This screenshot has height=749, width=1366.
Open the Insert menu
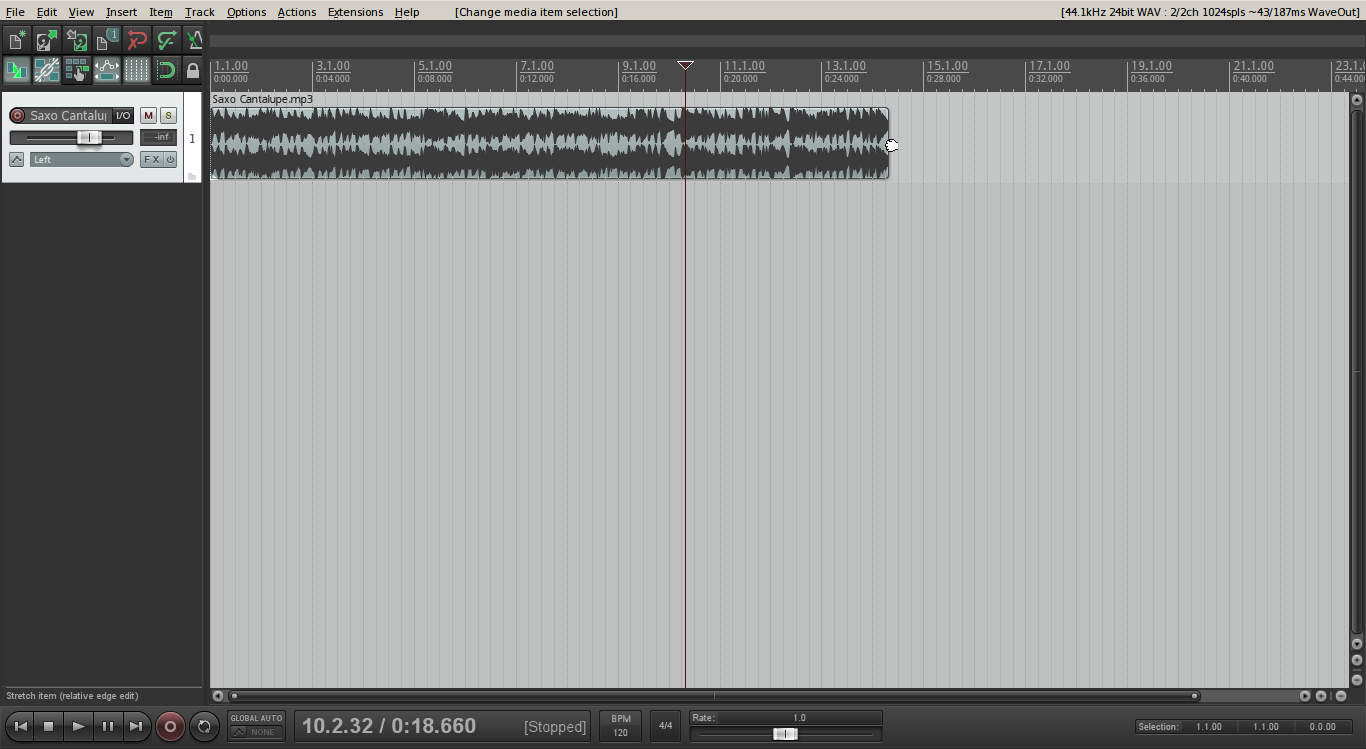click(x=121, y=12)
